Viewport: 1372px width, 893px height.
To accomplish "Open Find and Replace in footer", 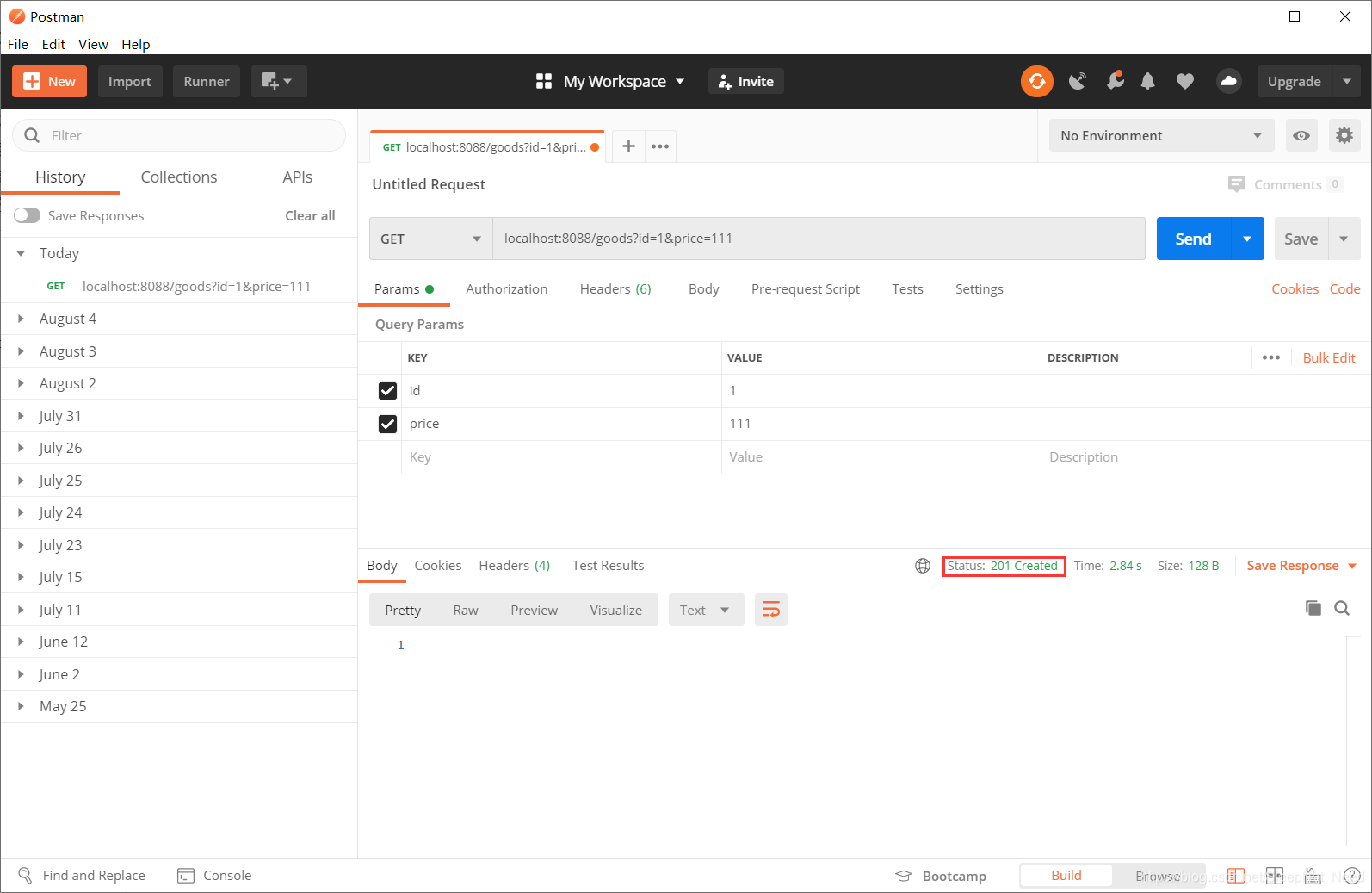I will (82, 875).
